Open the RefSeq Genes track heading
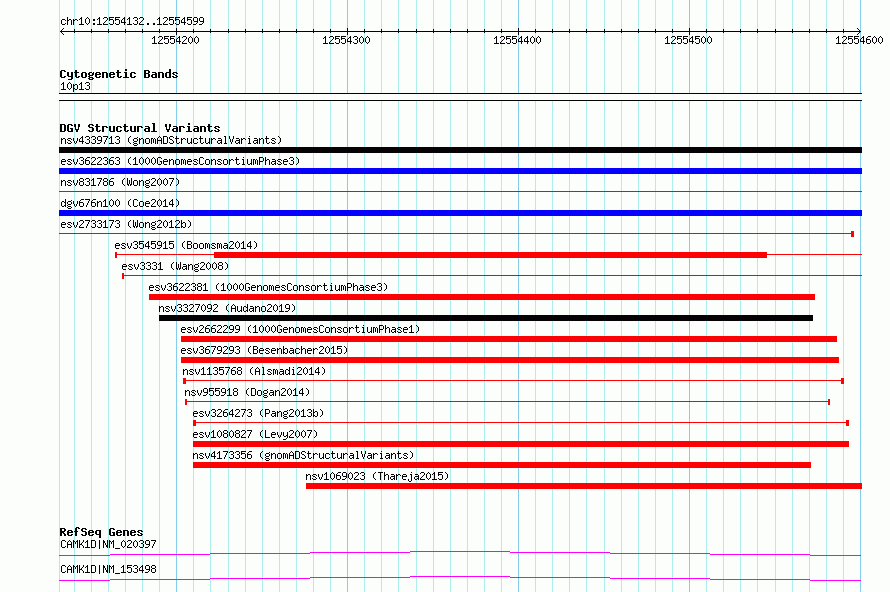 click(102, 532)
